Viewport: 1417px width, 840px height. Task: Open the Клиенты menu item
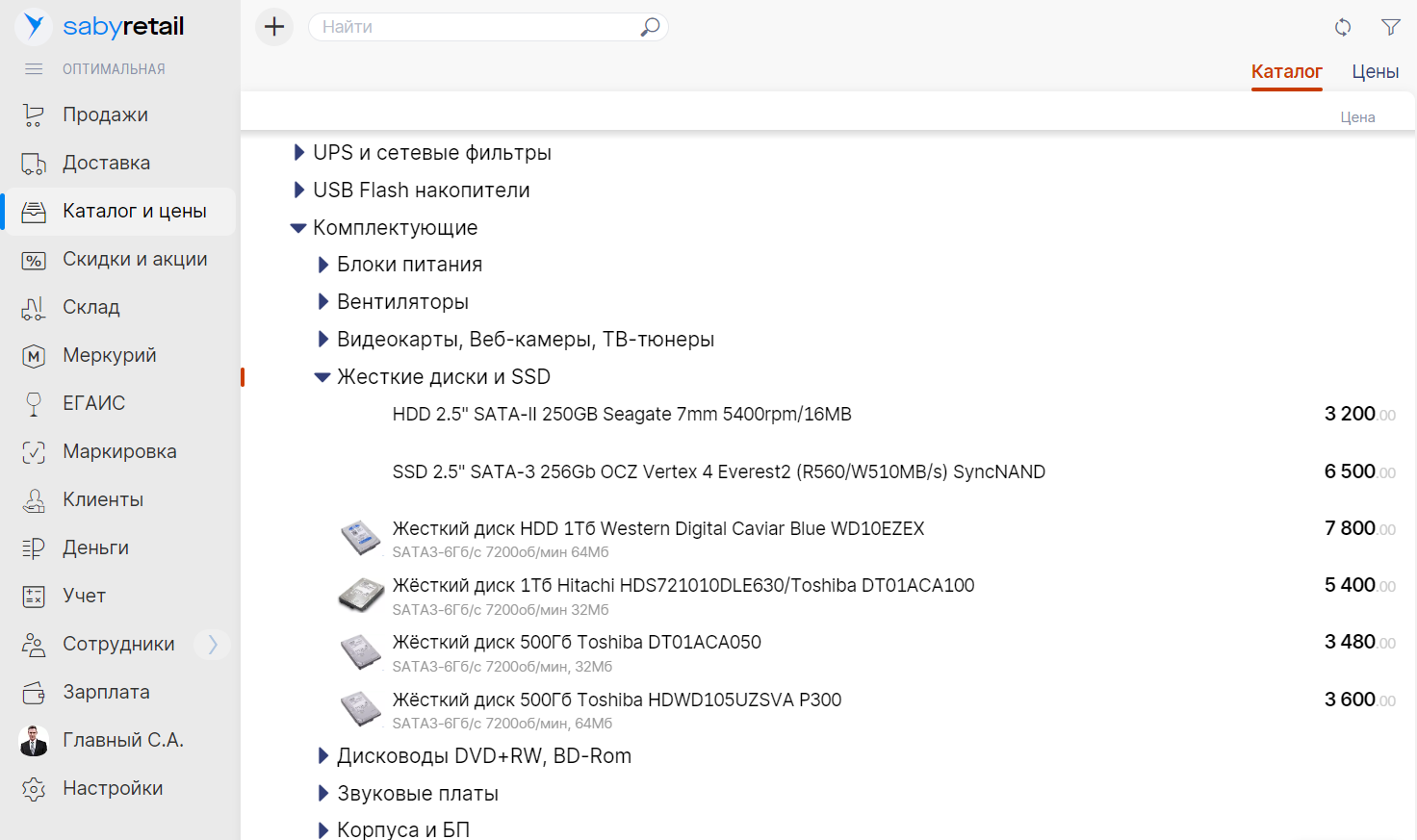(103, 499)
